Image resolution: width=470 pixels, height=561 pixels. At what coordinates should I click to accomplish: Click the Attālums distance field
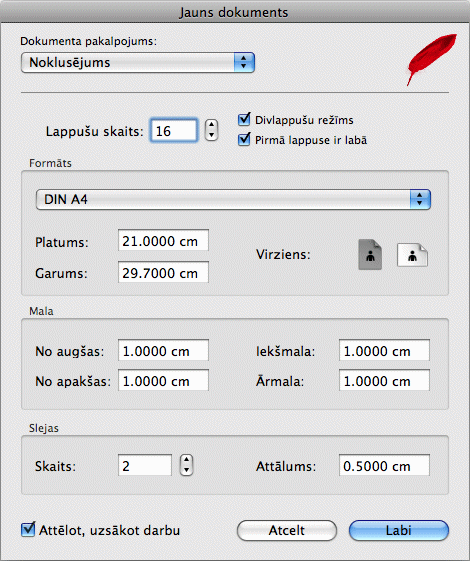tap(385, 465)
